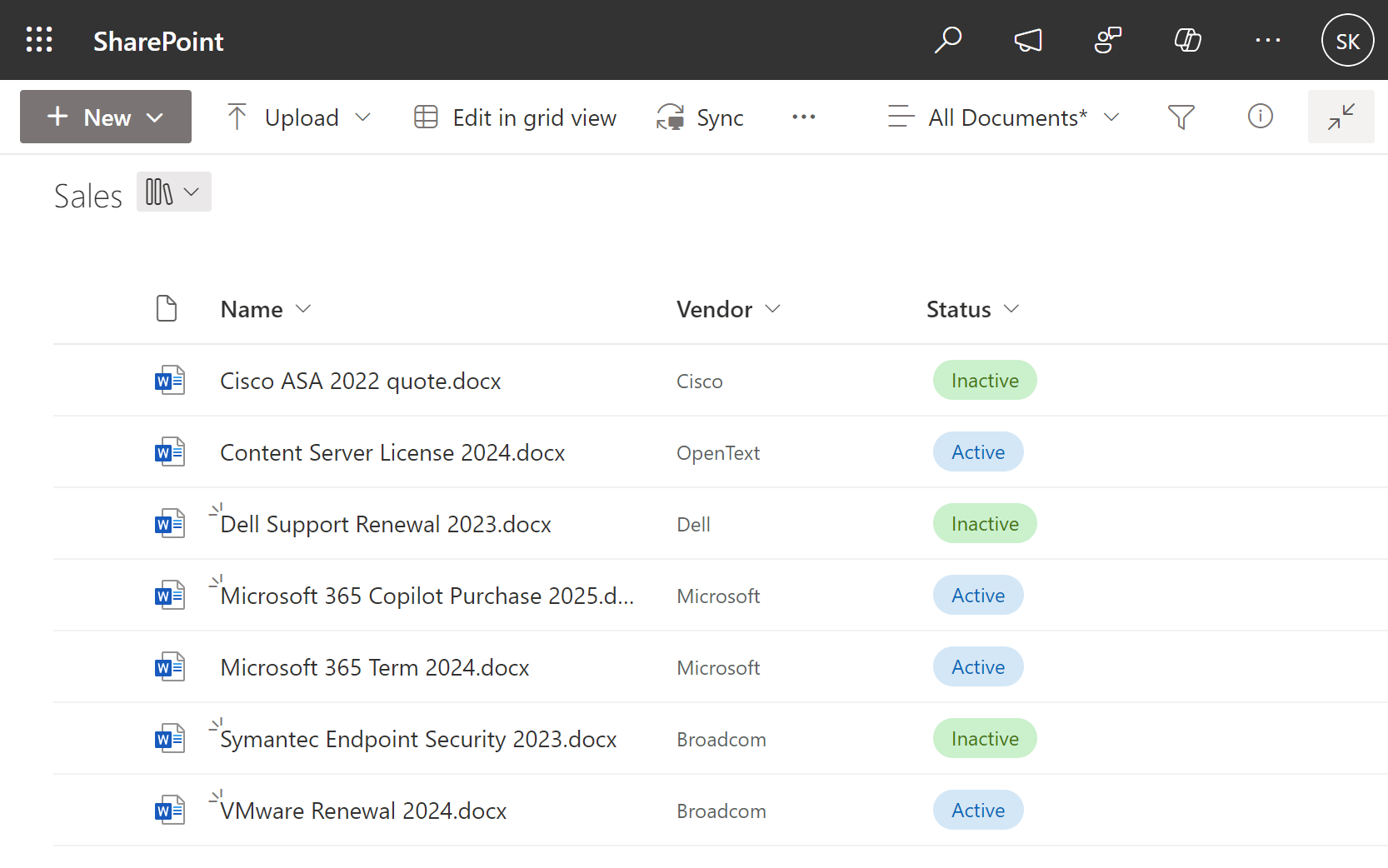This screenshot has width=1388, height=868.
Task: Click Edit in grid view
Action: 516,117
